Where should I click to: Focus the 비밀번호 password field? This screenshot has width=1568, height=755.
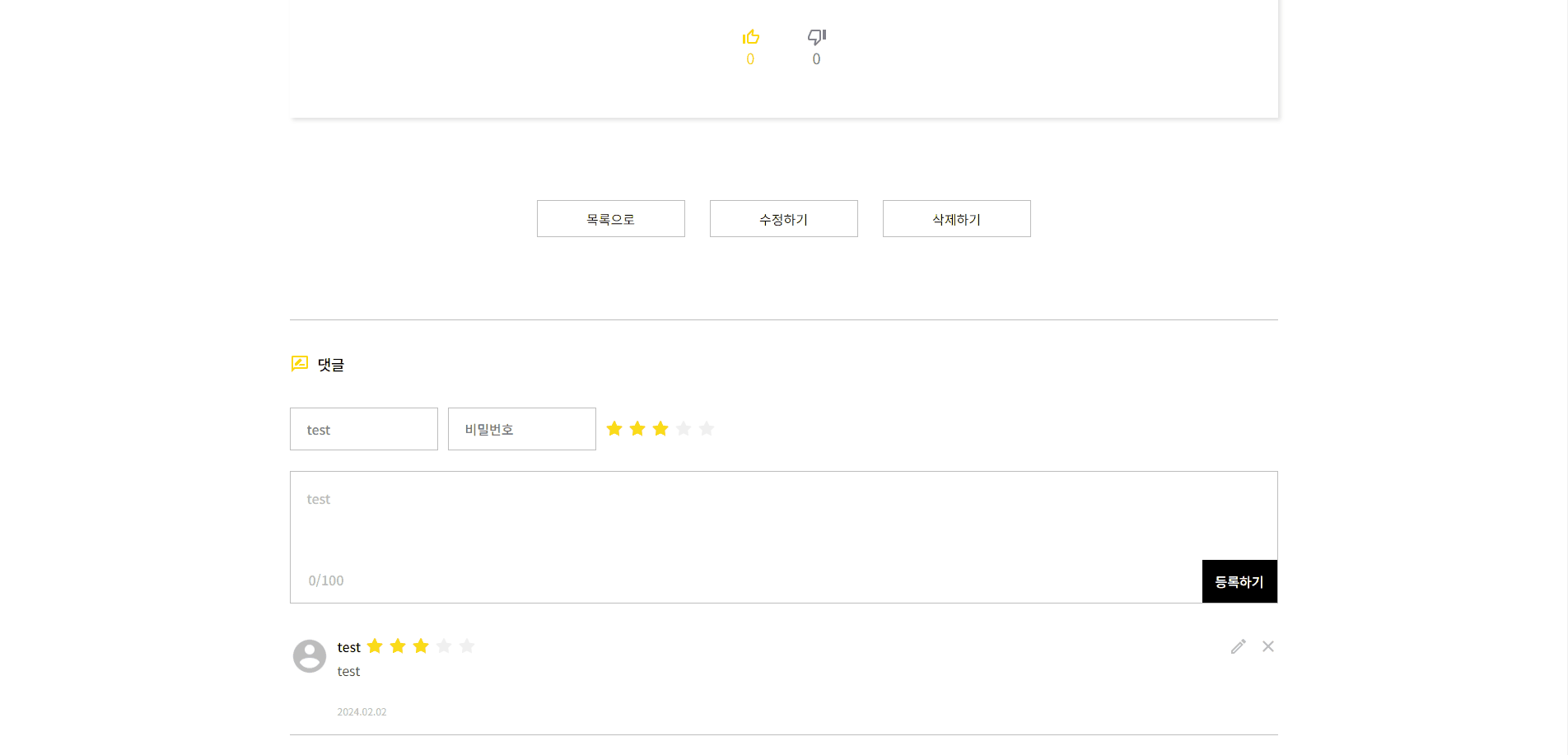tap(522, 429)
